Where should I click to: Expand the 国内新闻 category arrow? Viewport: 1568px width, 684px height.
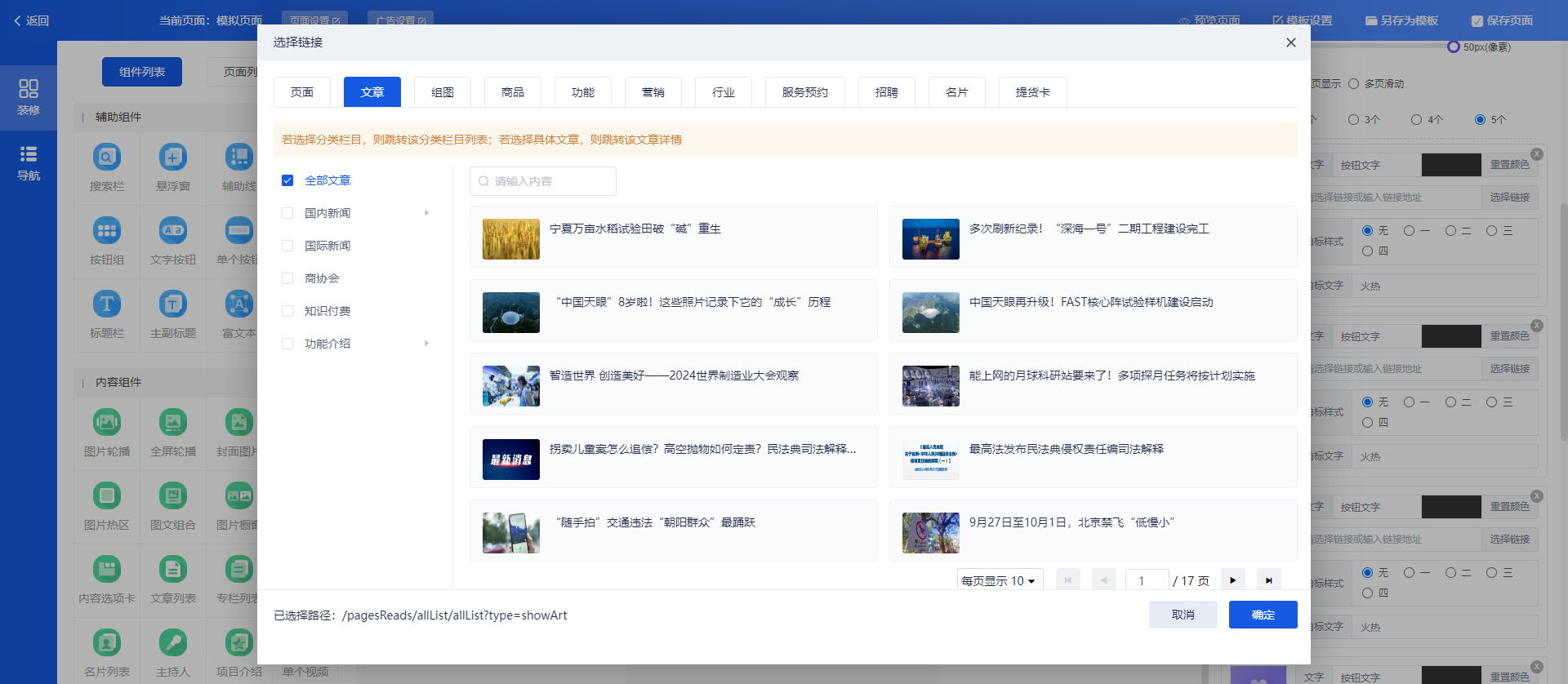(426, 213)
